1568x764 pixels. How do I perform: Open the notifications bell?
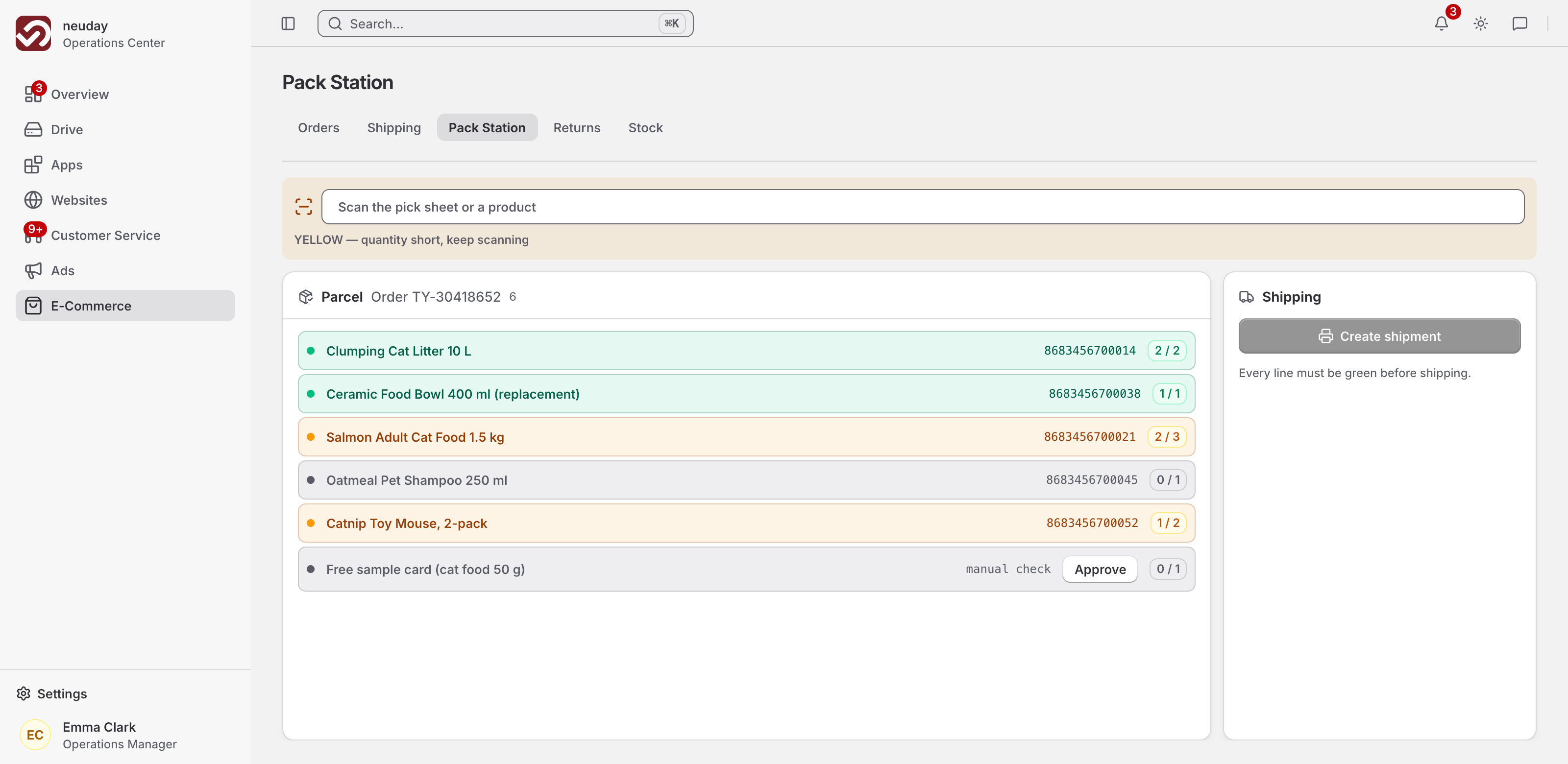[x=1442, y=24]
